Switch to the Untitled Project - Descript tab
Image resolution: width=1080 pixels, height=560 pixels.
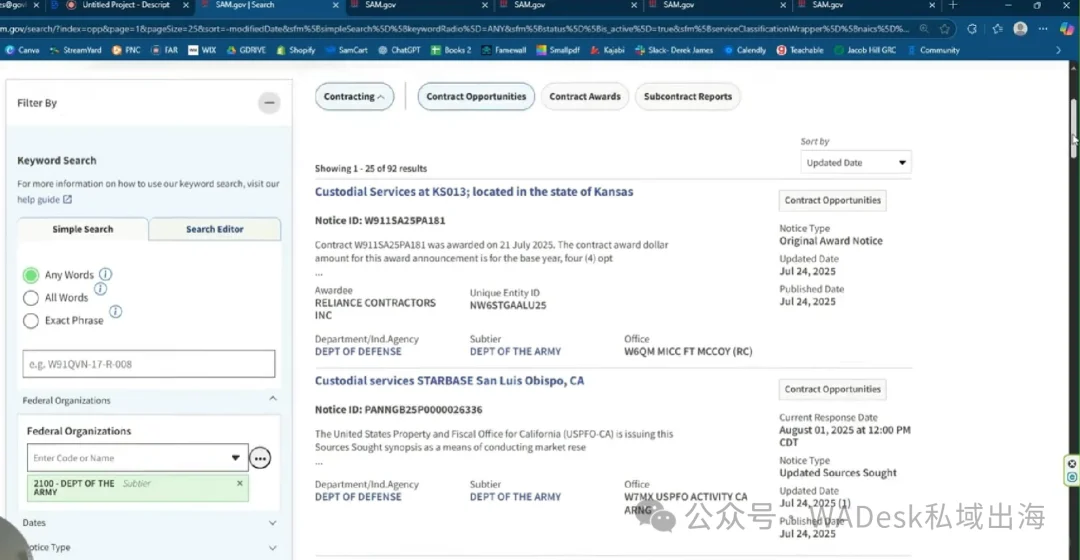[x=125, y=5]
